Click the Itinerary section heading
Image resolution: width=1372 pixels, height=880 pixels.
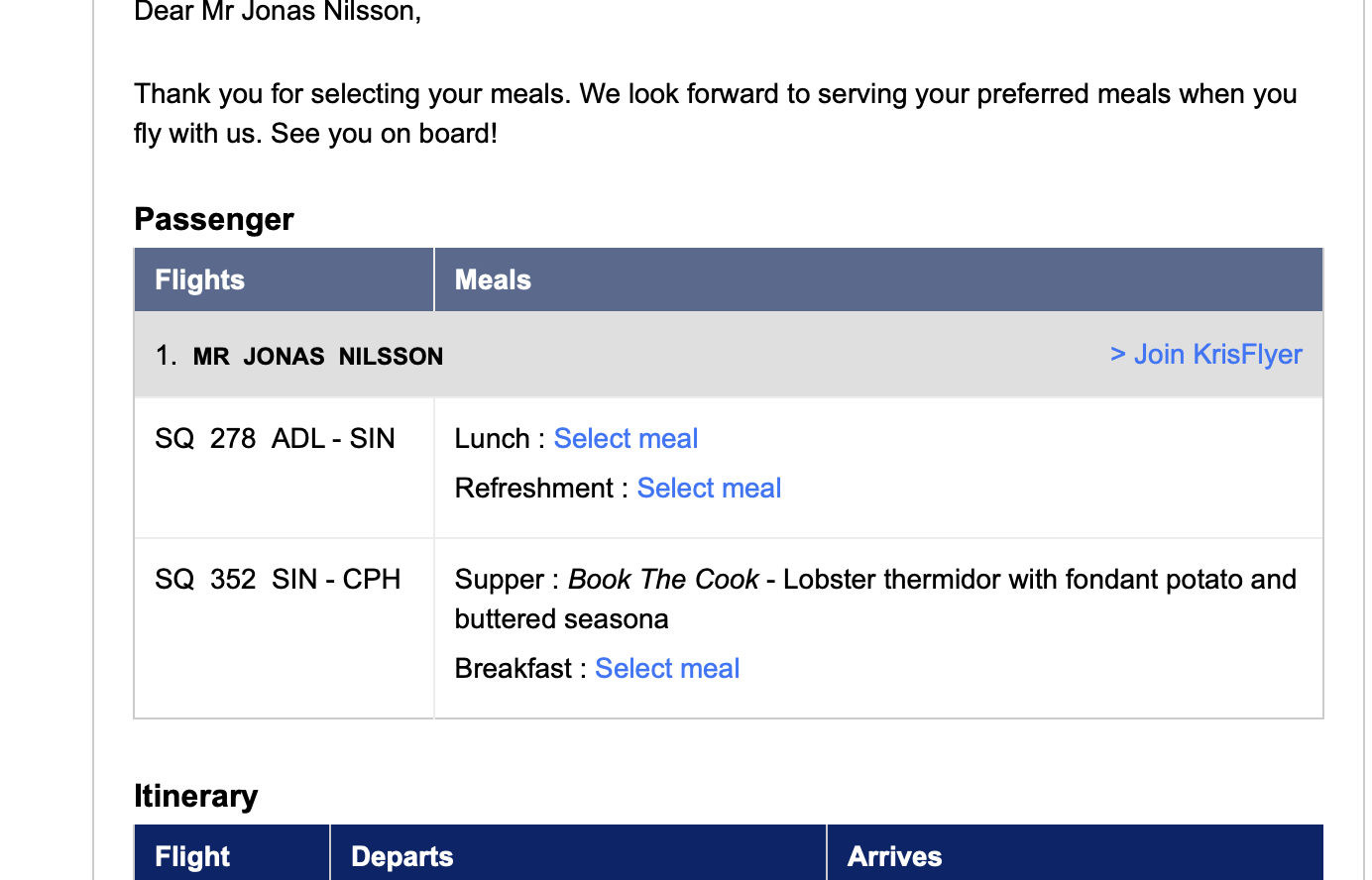click(x=196, y=796)
